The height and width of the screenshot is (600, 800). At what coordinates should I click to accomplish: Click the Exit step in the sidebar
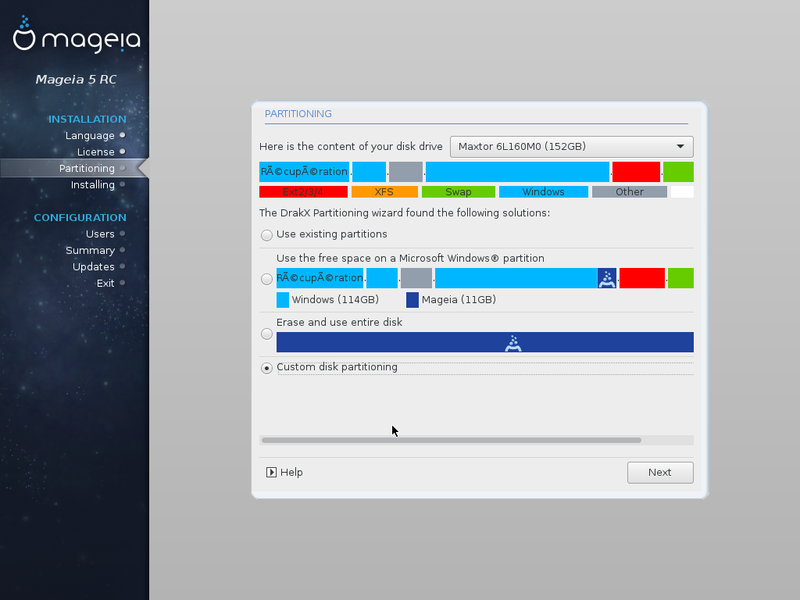point(106,283)
